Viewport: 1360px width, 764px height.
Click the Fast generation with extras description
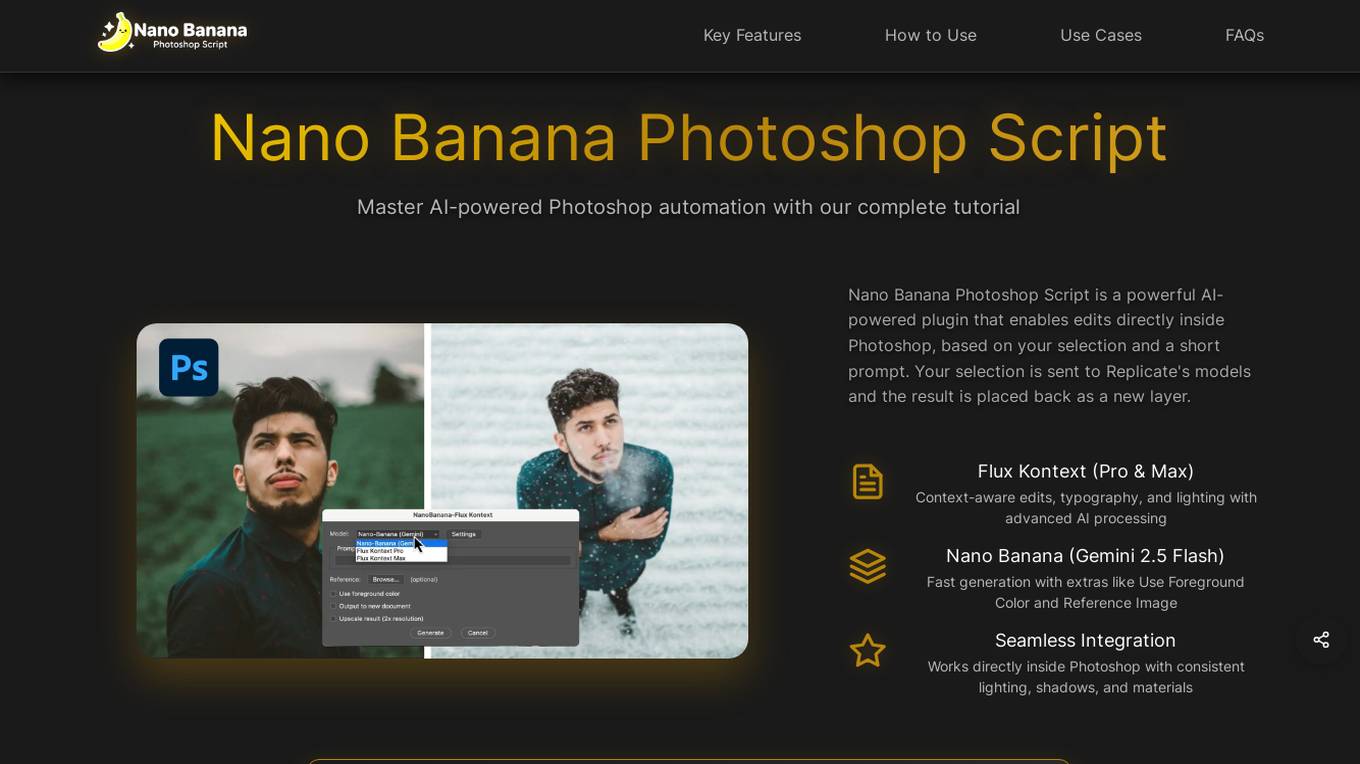1086,592
